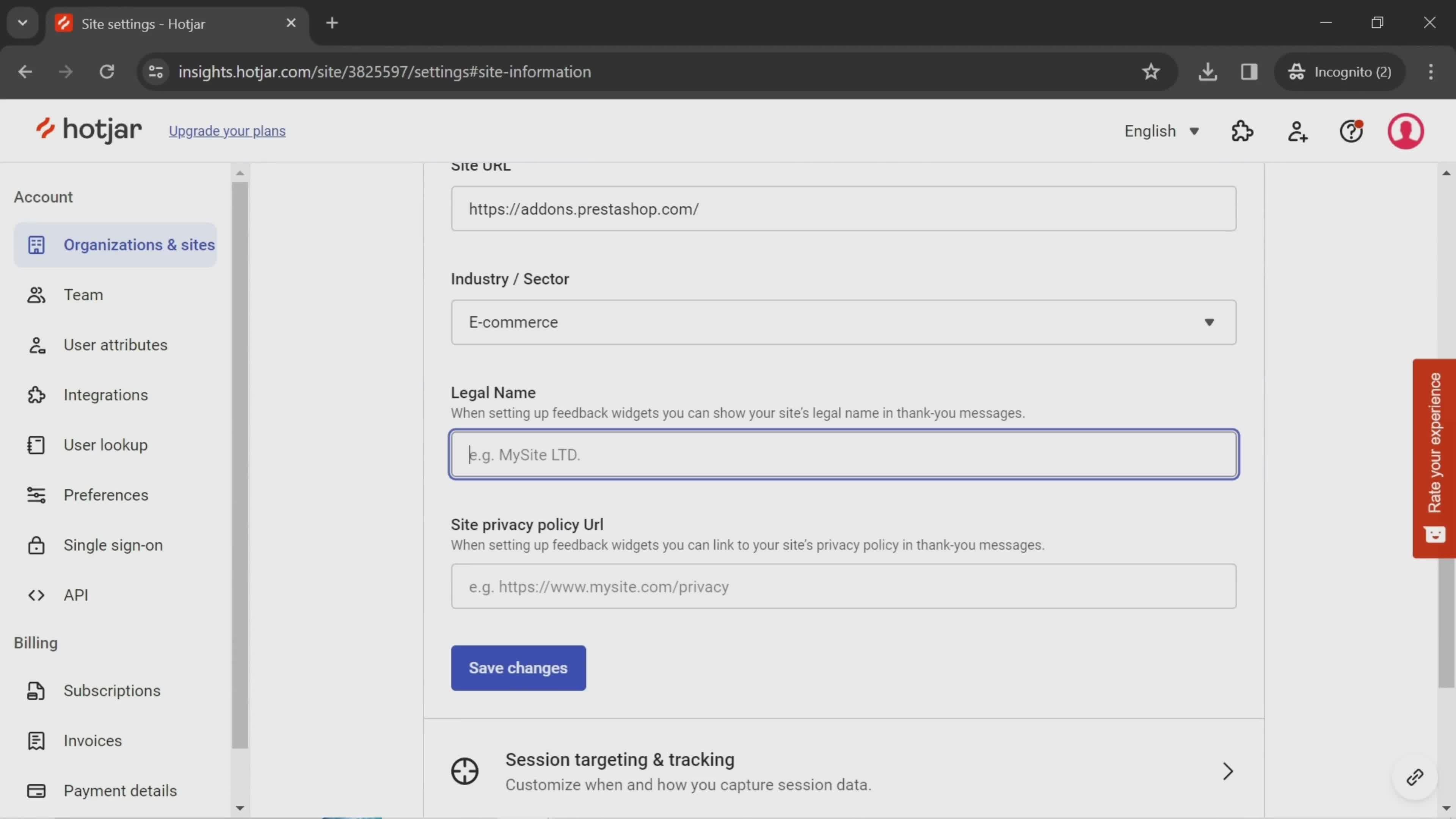Click the new tab button
This screenshot has height=819, width=1456.
pyautogui.click(x=331, y=22)
